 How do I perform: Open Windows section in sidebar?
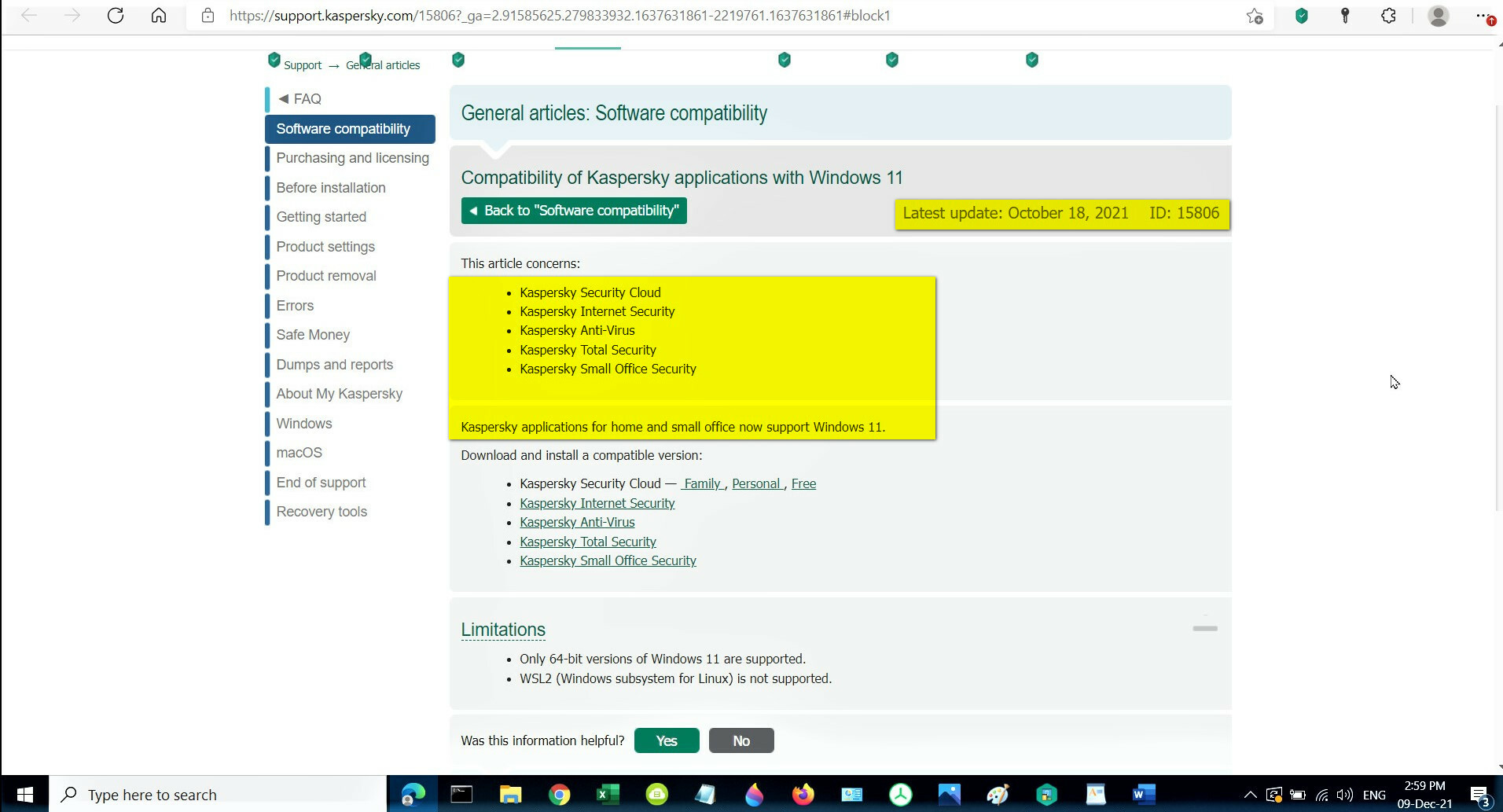304,424
